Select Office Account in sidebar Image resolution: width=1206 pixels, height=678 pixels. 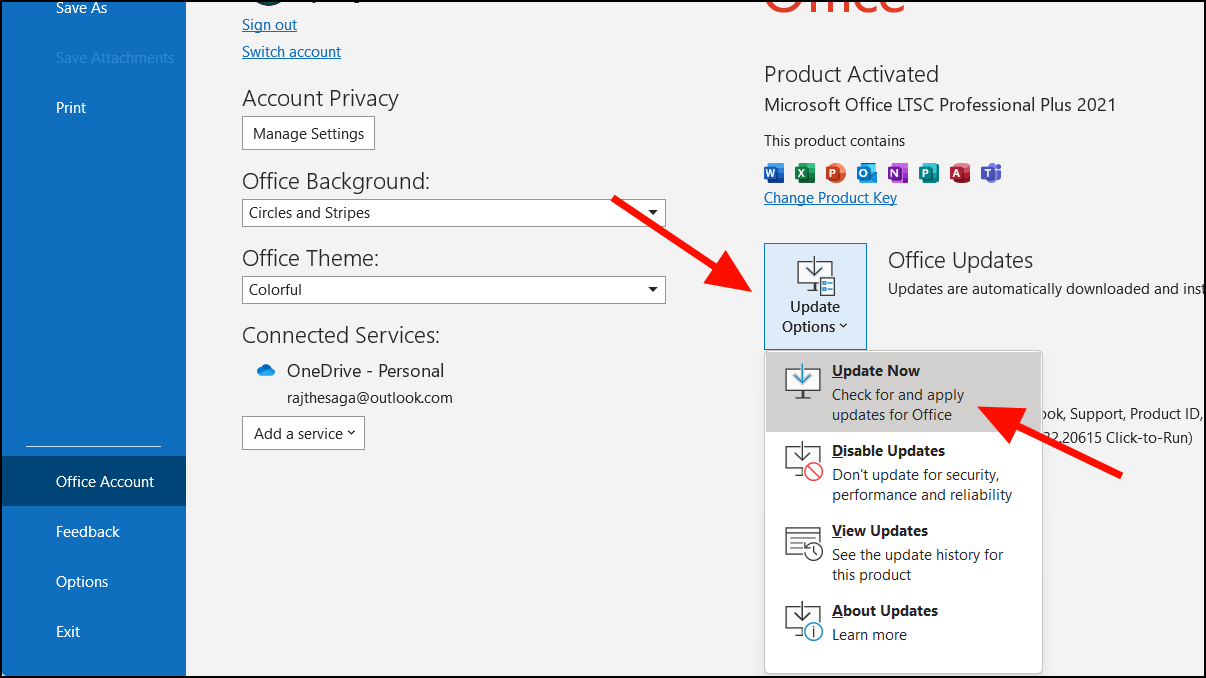(x=93, y=482)
